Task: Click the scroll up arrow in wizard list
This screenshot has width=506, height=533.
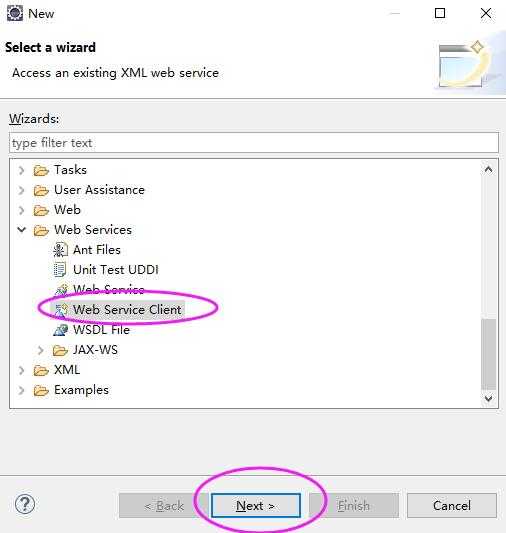Action: (489, 169)
